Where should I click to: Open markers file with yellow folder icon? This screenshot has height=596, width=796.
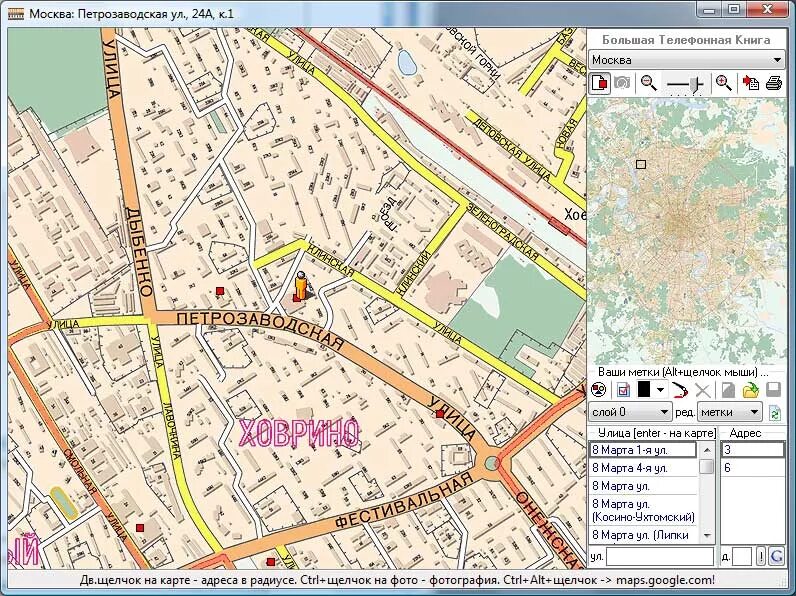[x=750, y=390]
